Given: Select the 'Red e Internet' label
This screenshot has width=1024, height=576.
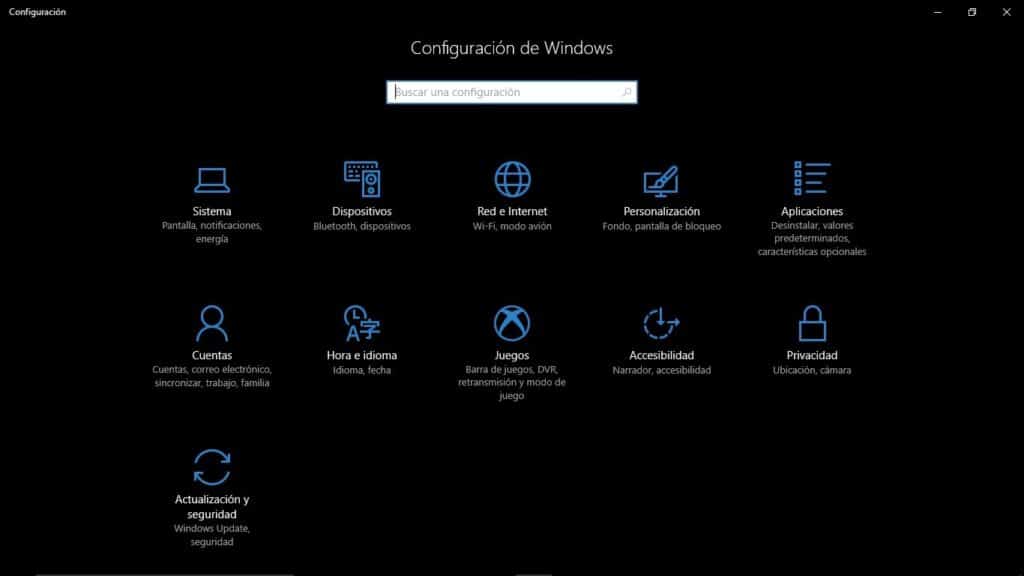Looking at the screenshot, I should (512, 212).
